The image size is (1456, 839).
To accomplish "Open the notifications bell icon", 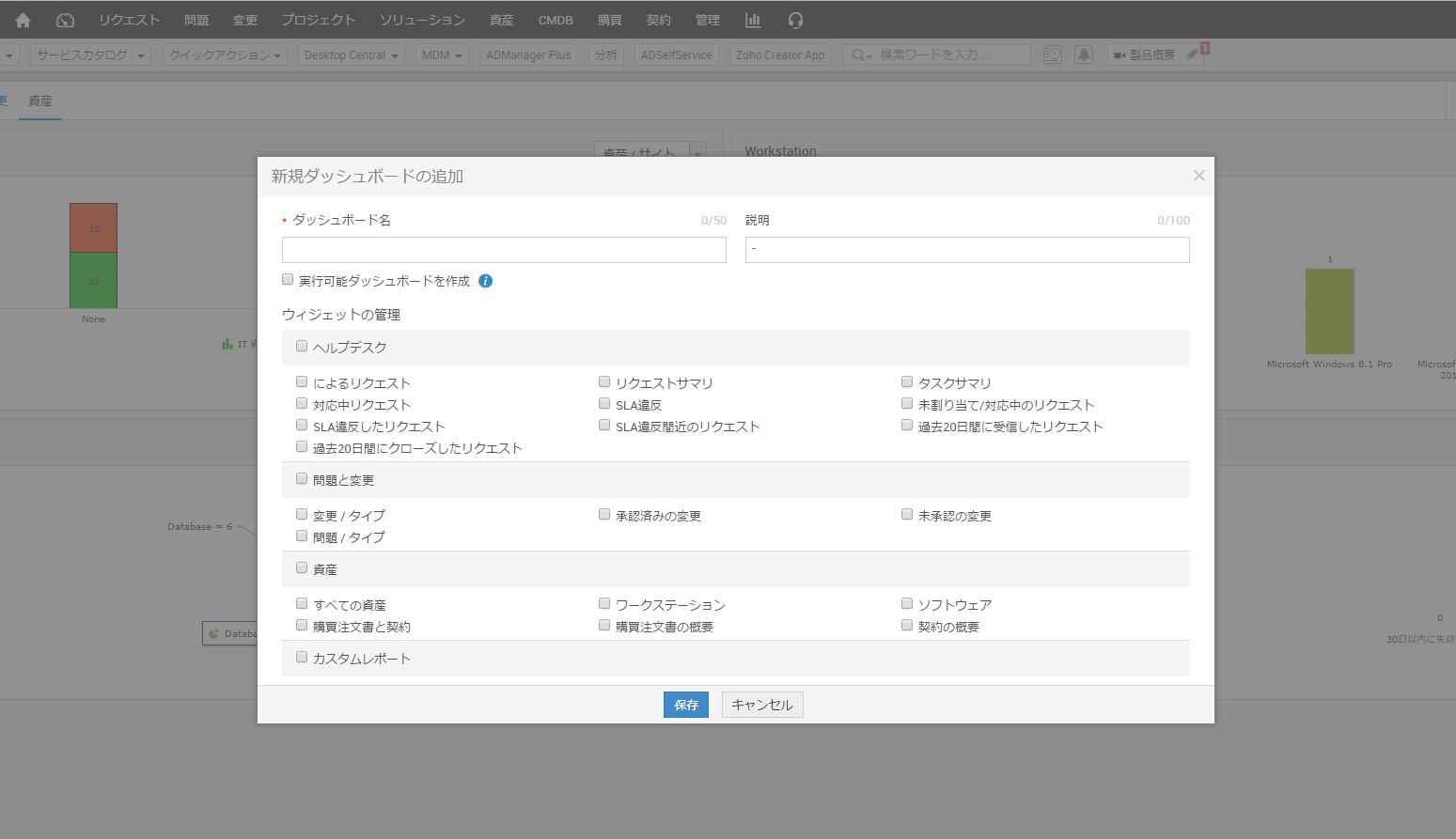I will click(x=1084, y=54).
